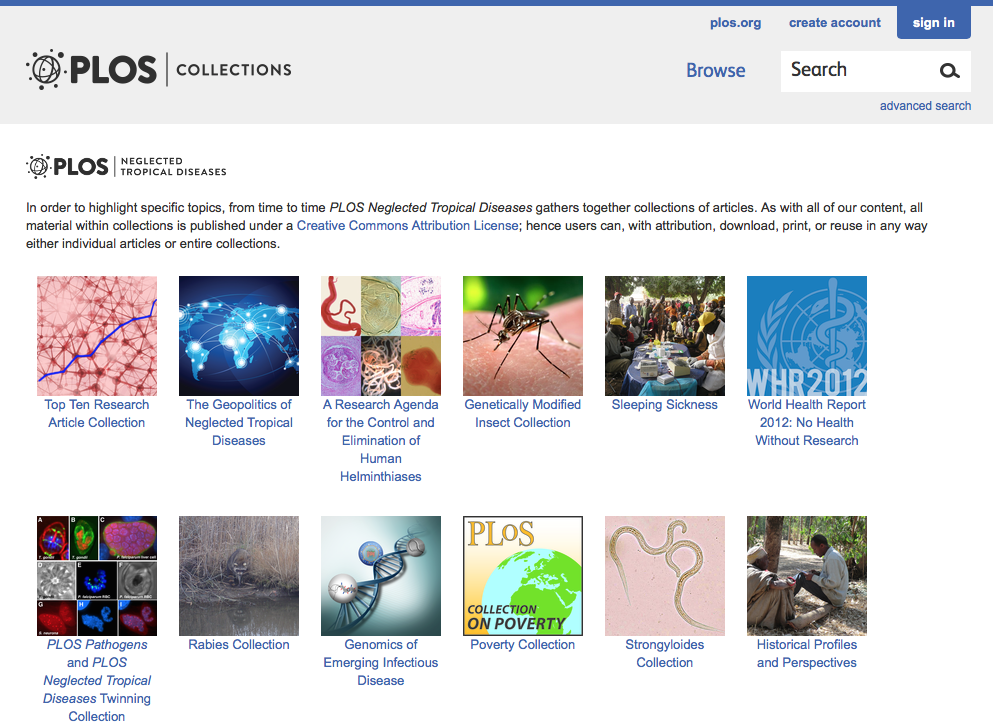Click the Poverty Collection link
The height and width of the screenshot is (725, 993).
coord(522,645)
